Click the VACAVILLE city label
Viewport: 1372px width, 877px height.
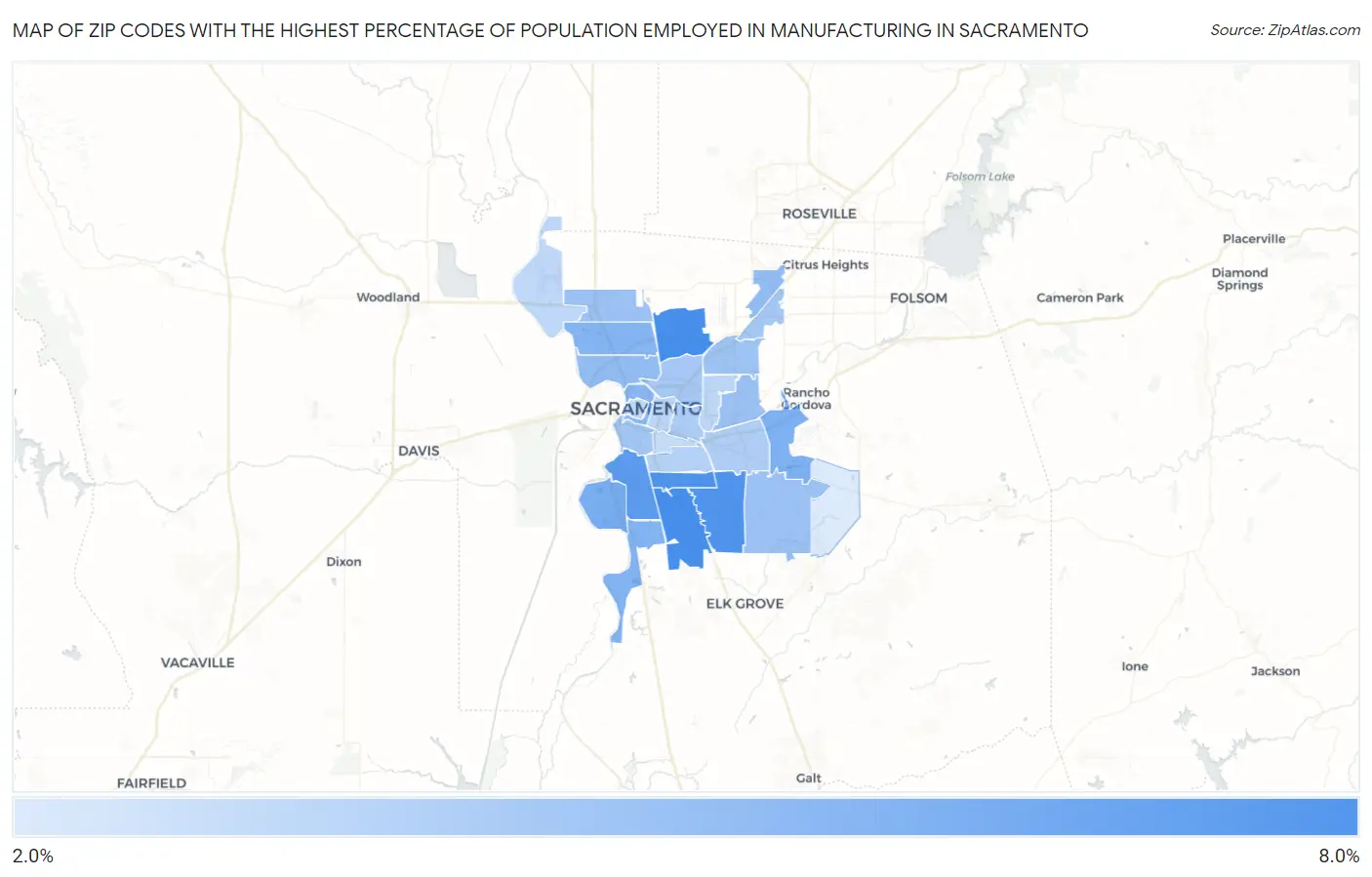[197, 662]
